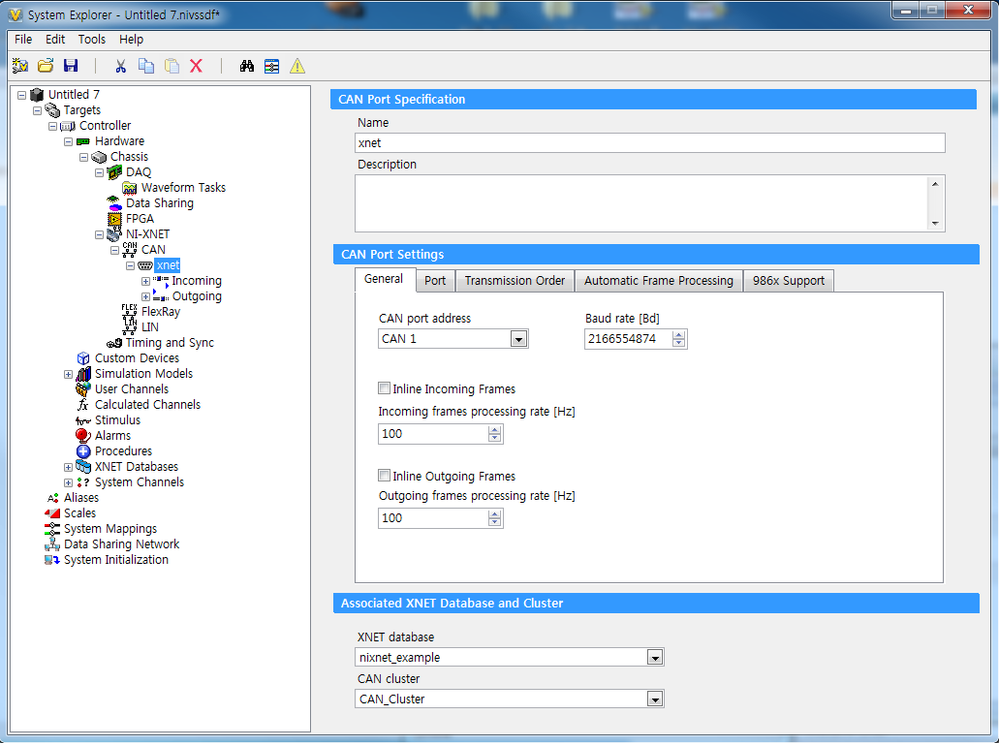This screenshot has width=999, height=743.
Task: Click the red delete X toolbar icon
Action: tap(196, 66)
